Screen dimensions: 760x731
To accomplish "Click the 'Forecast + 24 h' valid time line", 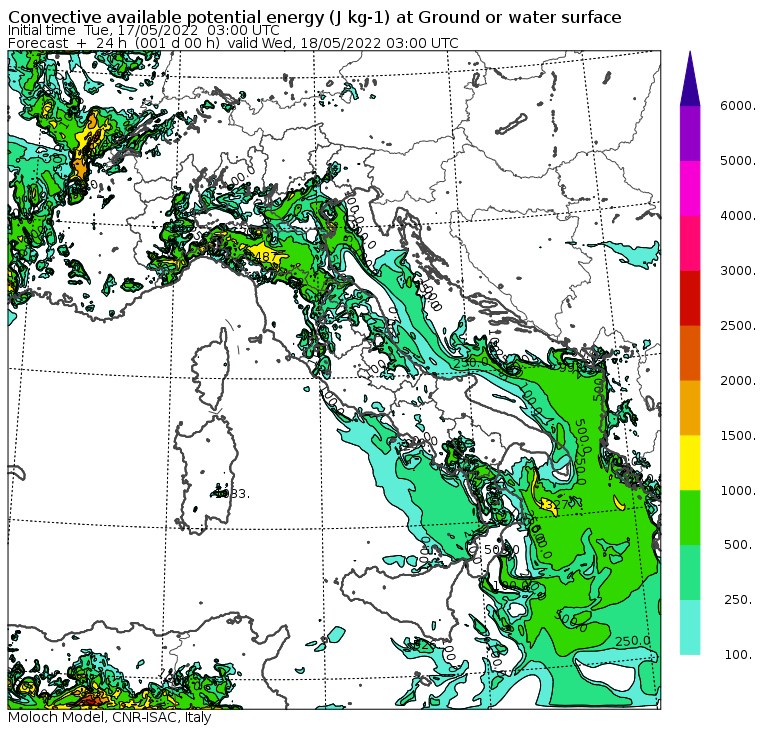I will [233, 43].
